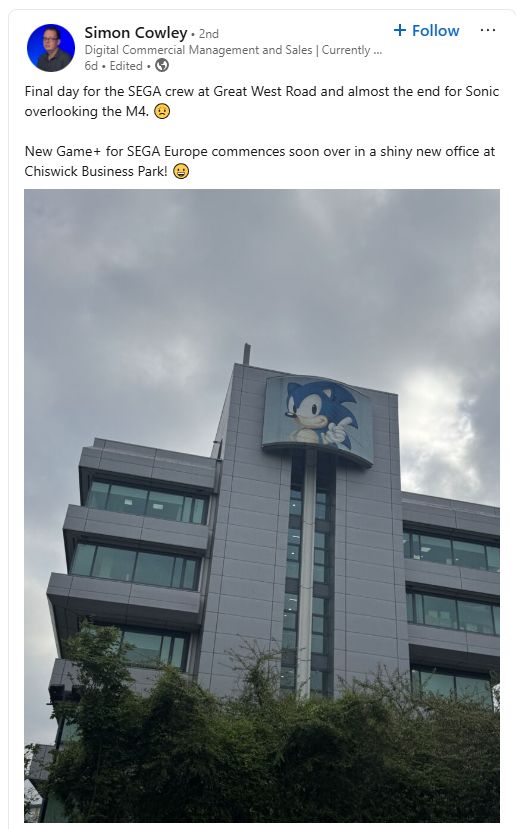The image size is (516, 829).
Task: Click the plus icon beside Follow
Action: (400, 30)
